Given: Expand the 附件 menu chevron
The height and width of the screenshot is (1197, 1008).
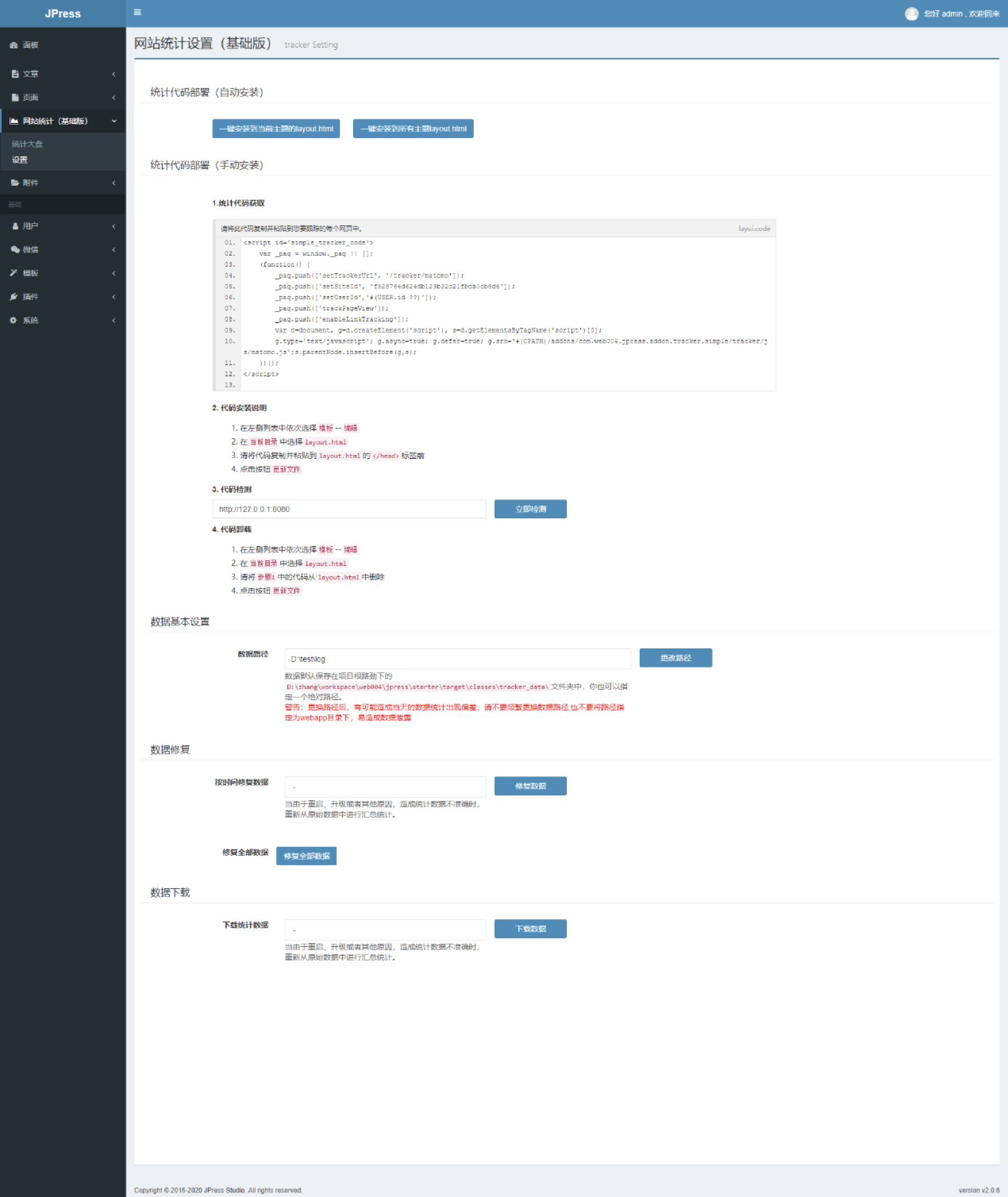Looking at the screenshot, I should coord(114,182).
